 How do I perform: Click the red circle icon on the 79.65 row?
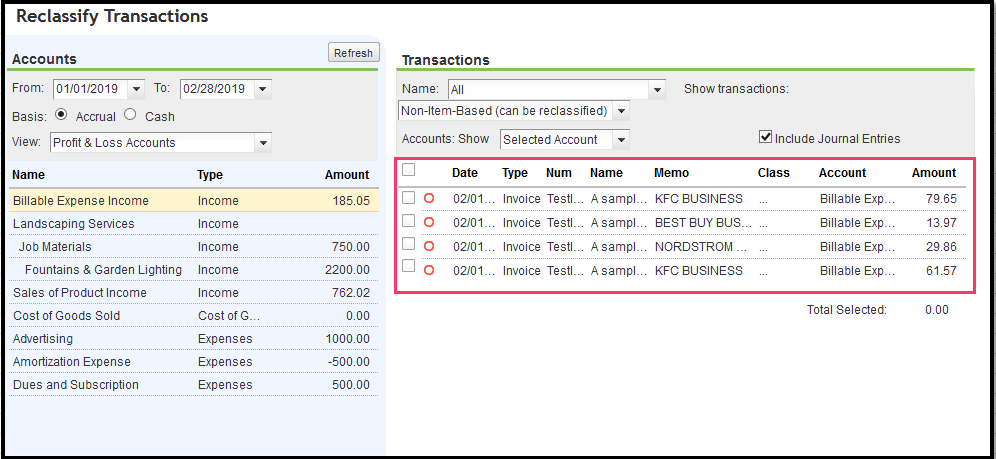coord(429,198)
